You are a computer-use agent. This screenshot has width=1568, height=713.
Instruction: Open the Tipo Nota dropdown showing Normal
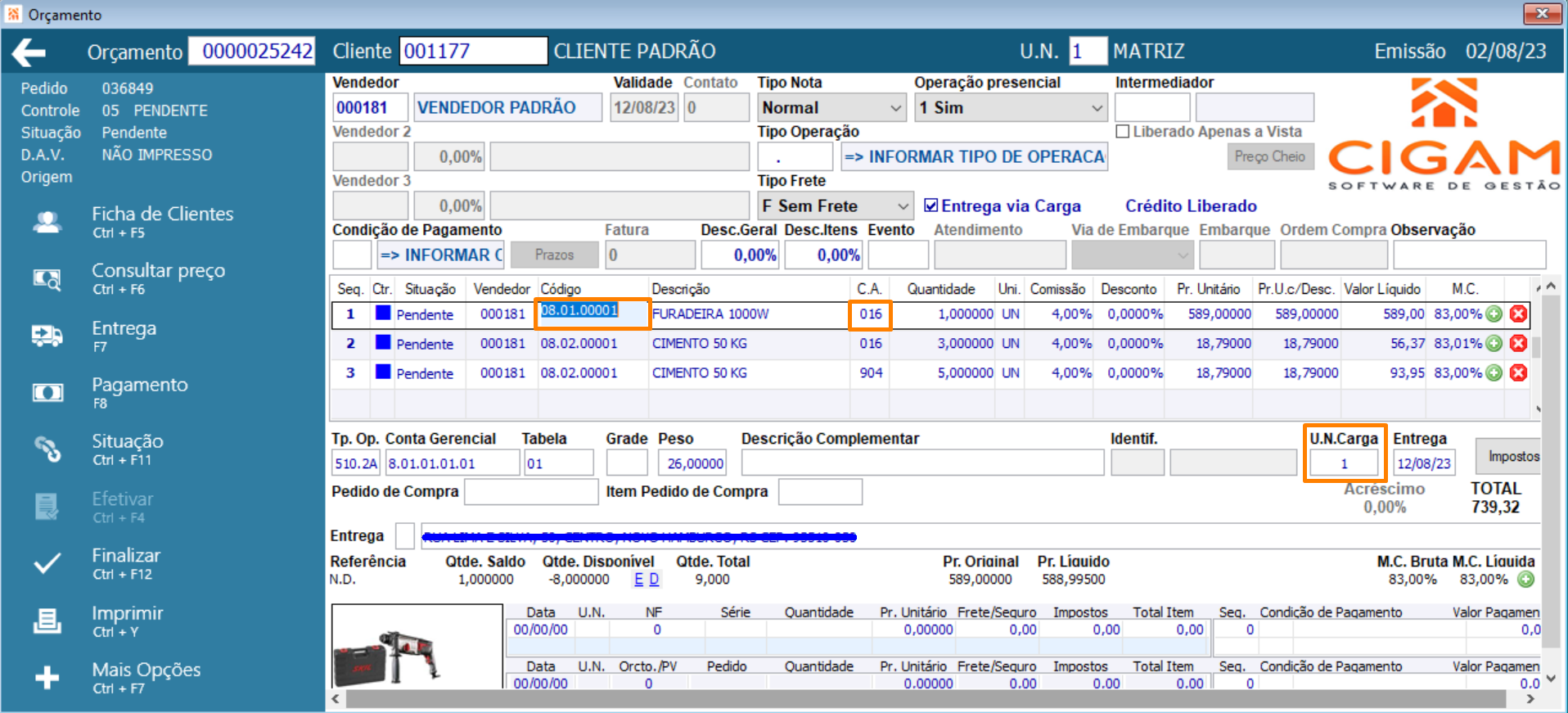[x=831, y=107]
